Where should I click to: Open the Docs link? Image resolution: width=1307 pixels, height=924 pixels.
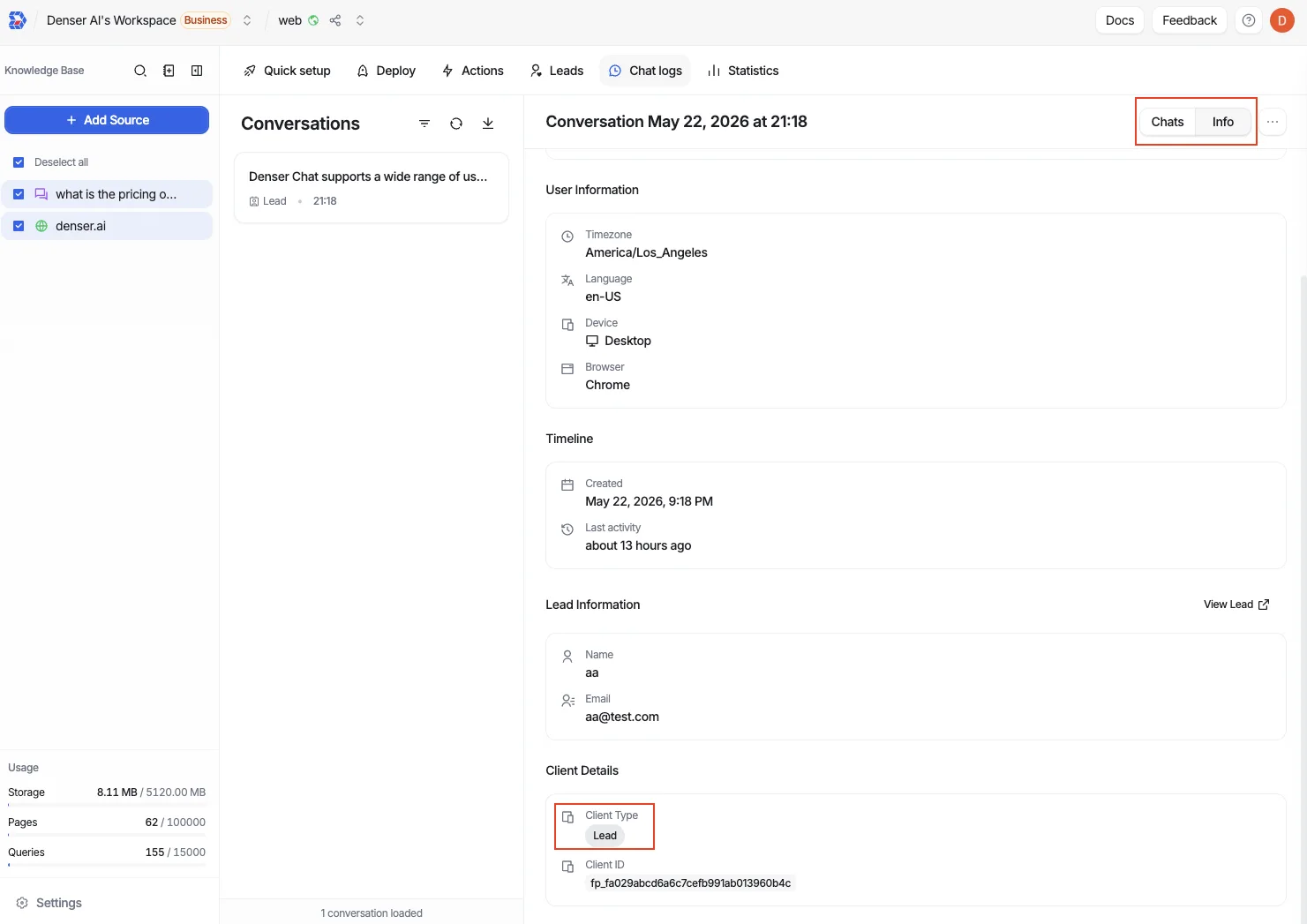1120,20
